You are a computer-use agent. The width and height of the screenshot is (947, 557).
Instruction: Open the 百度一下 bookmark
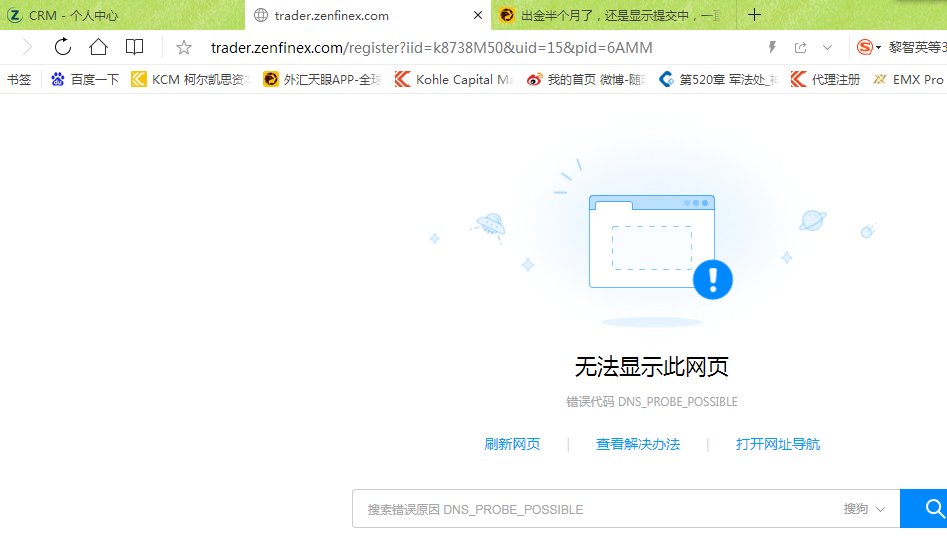click(85, 79)
